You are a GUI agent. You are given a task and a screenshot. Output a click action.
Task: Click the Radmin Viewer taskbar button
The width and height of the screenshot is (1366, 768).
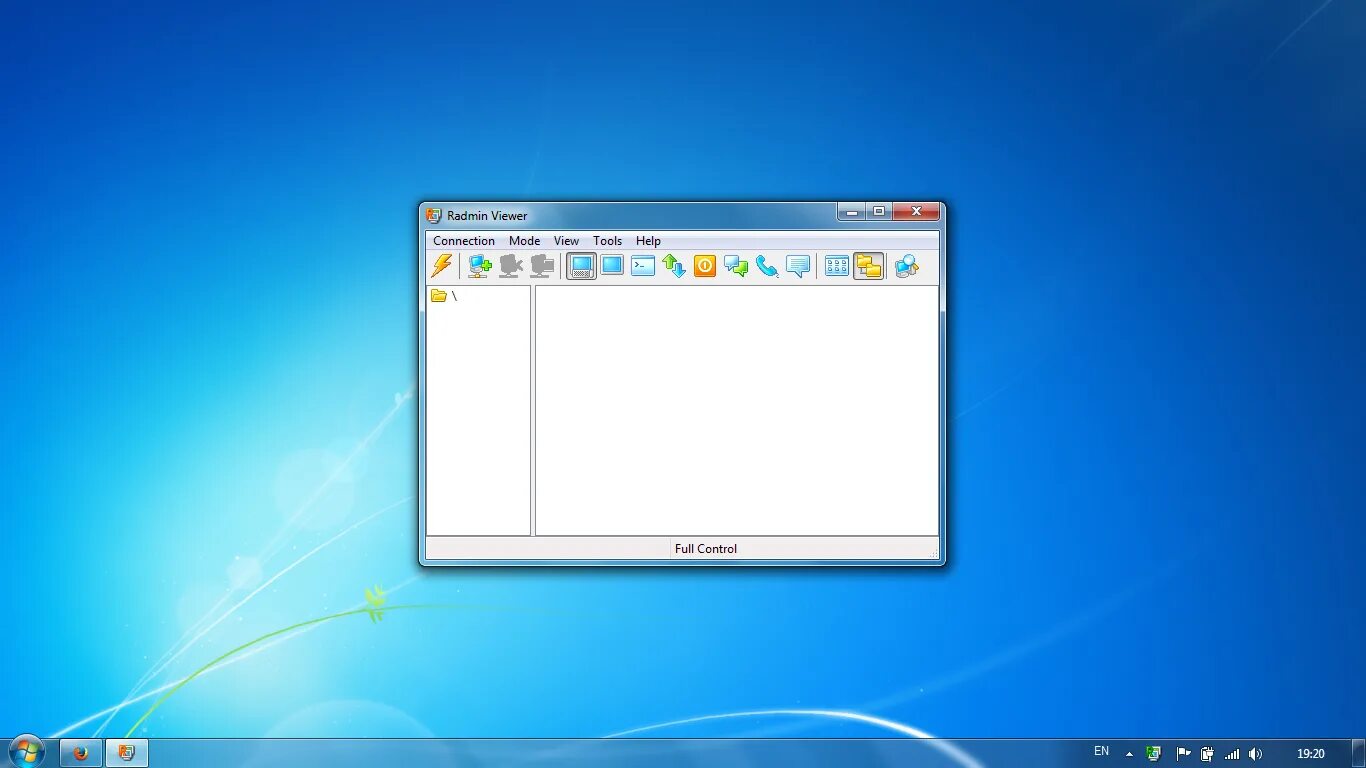pos(127,753)
